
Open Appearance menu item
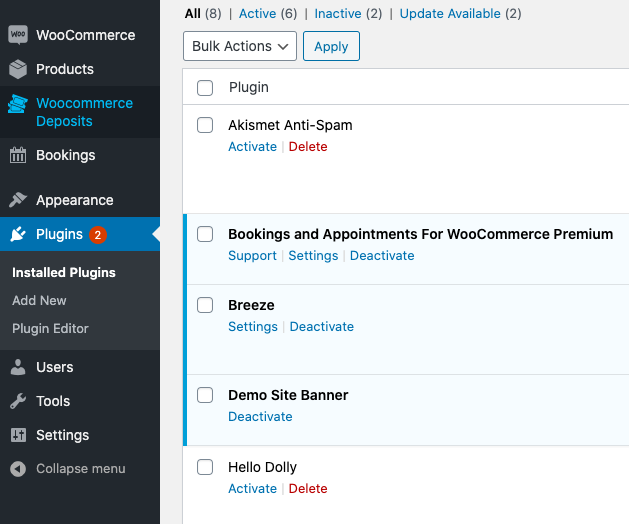(x=75, y=200)
